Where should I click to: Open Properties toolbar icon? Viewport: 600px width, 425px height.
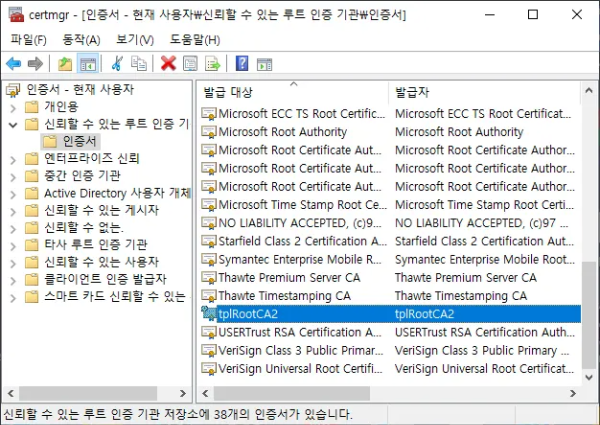(190, 64)
